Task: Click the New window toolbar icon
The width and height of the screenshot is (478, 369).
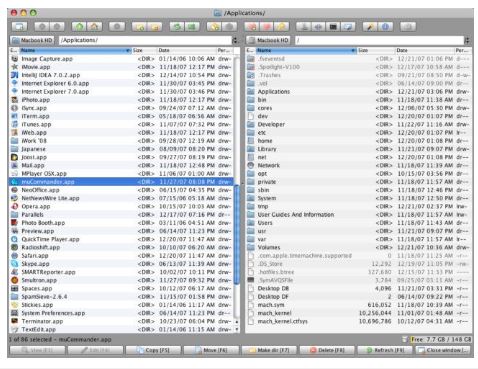Action: (20, 27)
